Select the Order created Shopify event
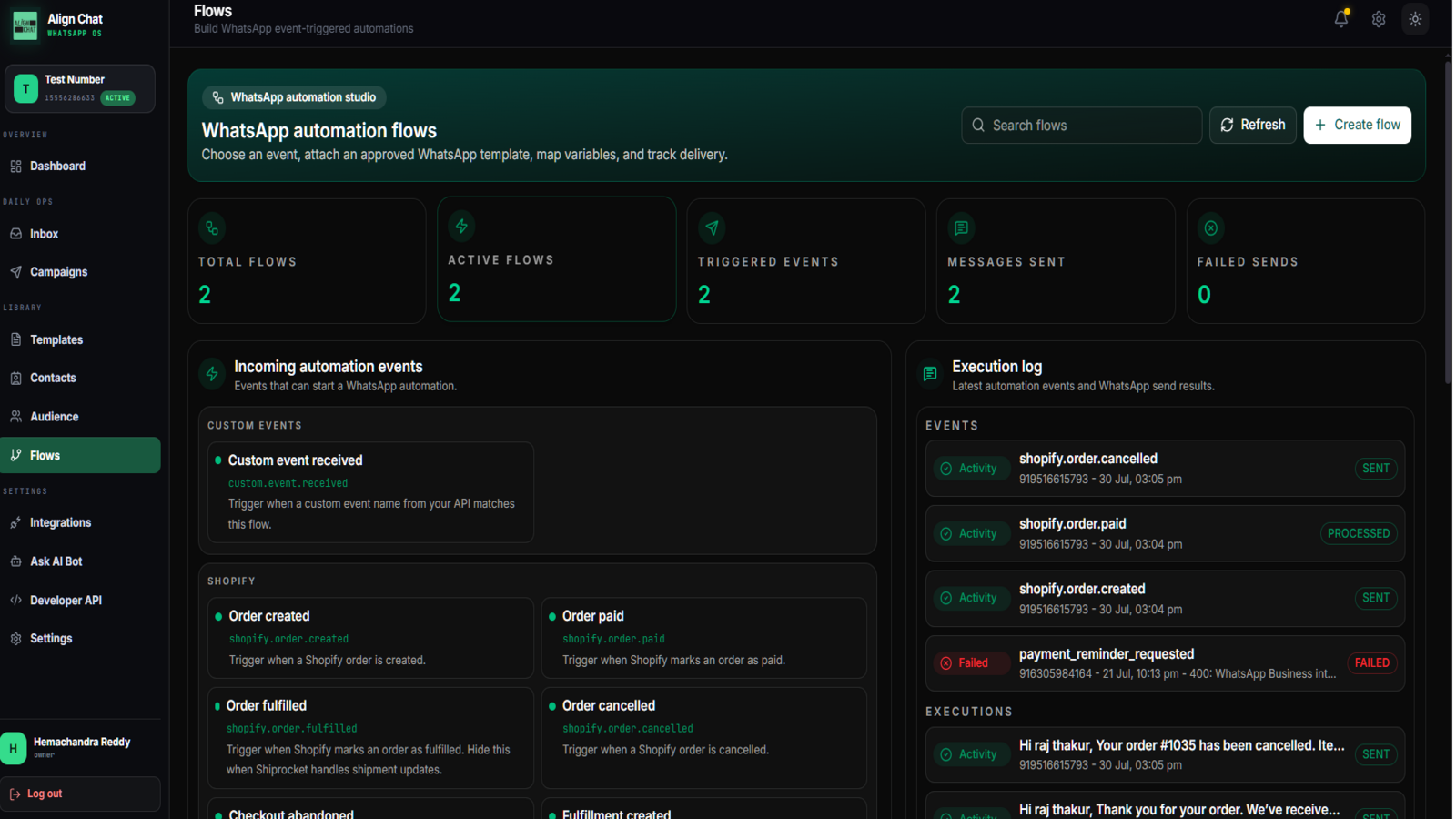Screen dimensions: 1456x819 tap(370, 638)
